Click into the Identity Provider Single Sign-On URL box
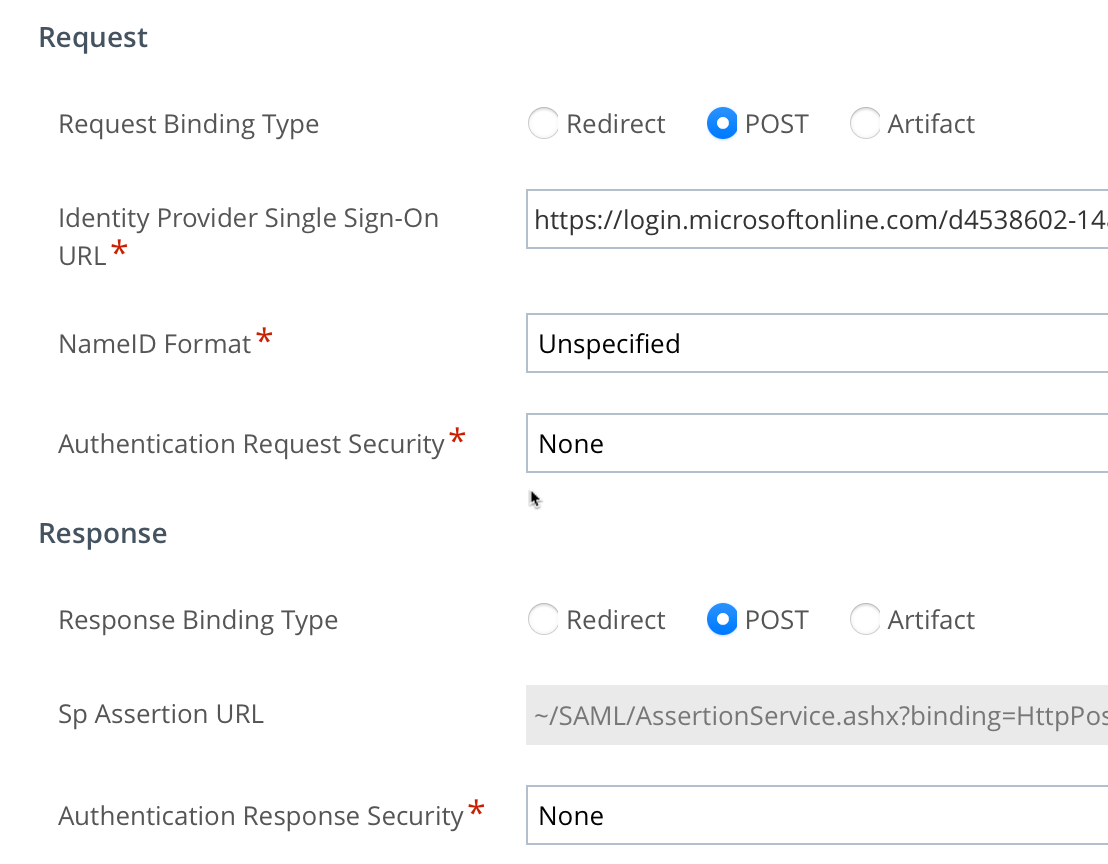 pyautogui.click(x=816, y=219)
